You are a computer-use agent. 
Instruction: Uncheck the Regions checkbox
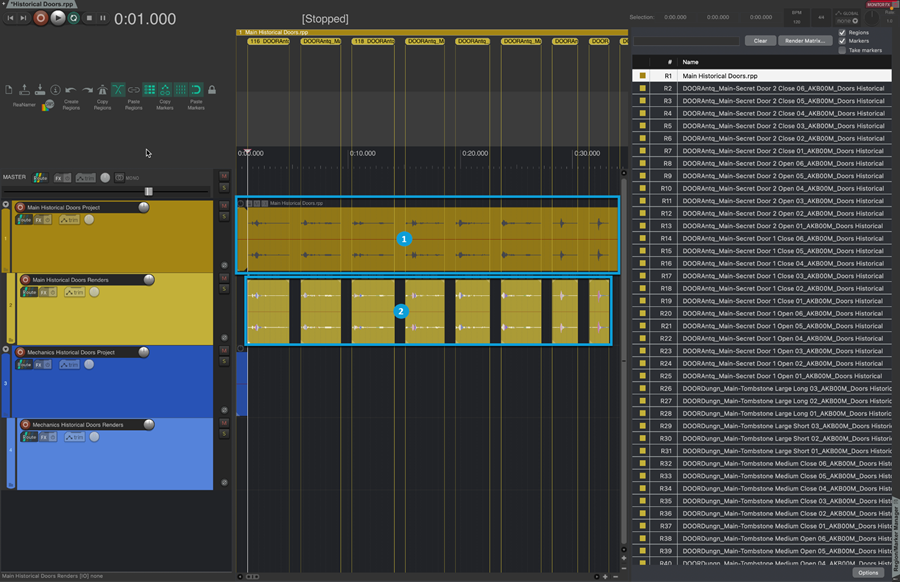pyautogui.click(x=842, y=32)
